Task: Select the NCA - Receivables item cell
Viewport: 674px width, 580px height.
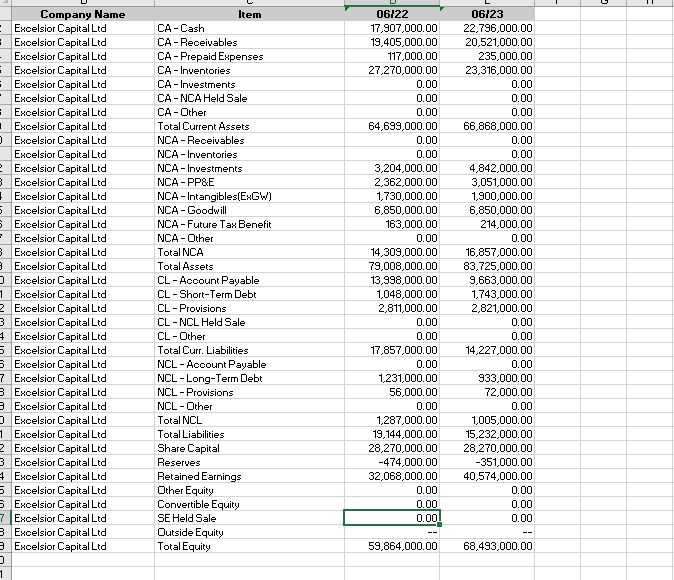Action: coord(249,140)
